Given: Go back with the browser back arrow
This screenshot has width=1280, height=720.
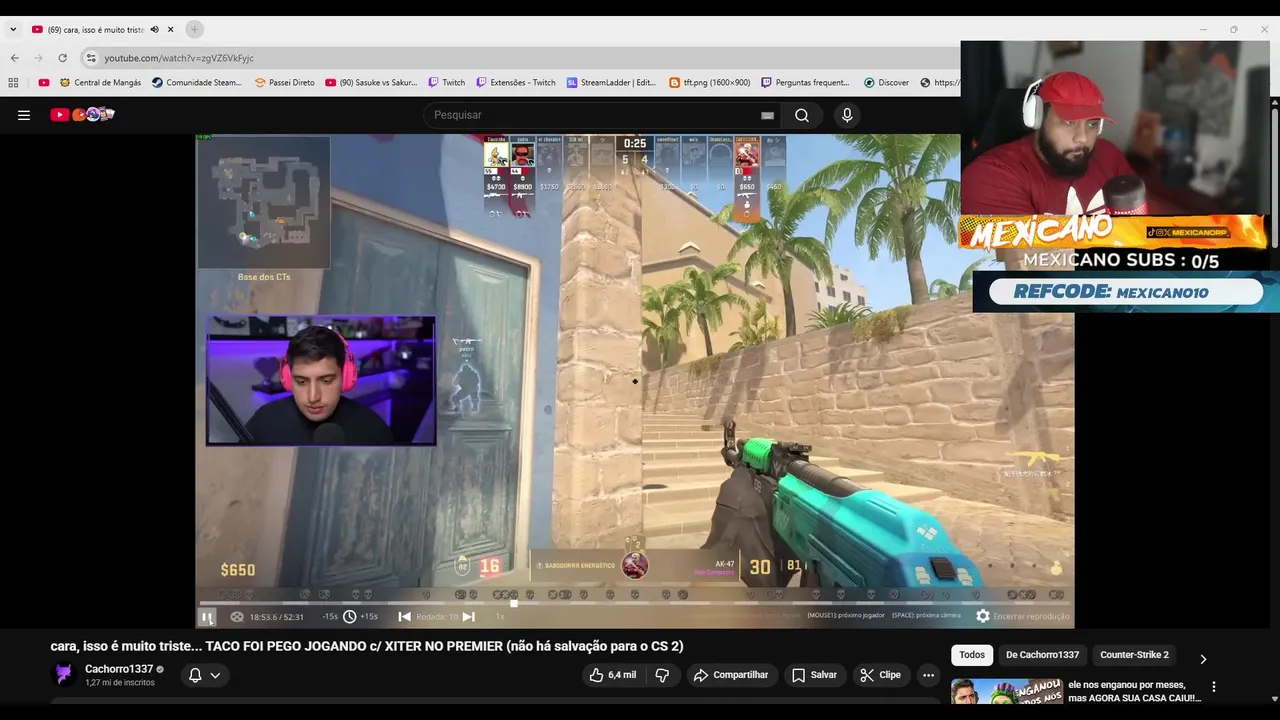Looking at the screenshot, I should click(14, 58).
